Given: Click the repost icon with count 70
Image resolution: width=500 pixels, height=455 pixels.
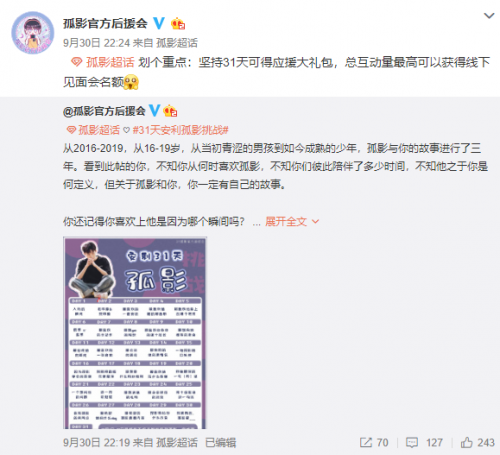Looking at the screenshot, I should 374,443.
